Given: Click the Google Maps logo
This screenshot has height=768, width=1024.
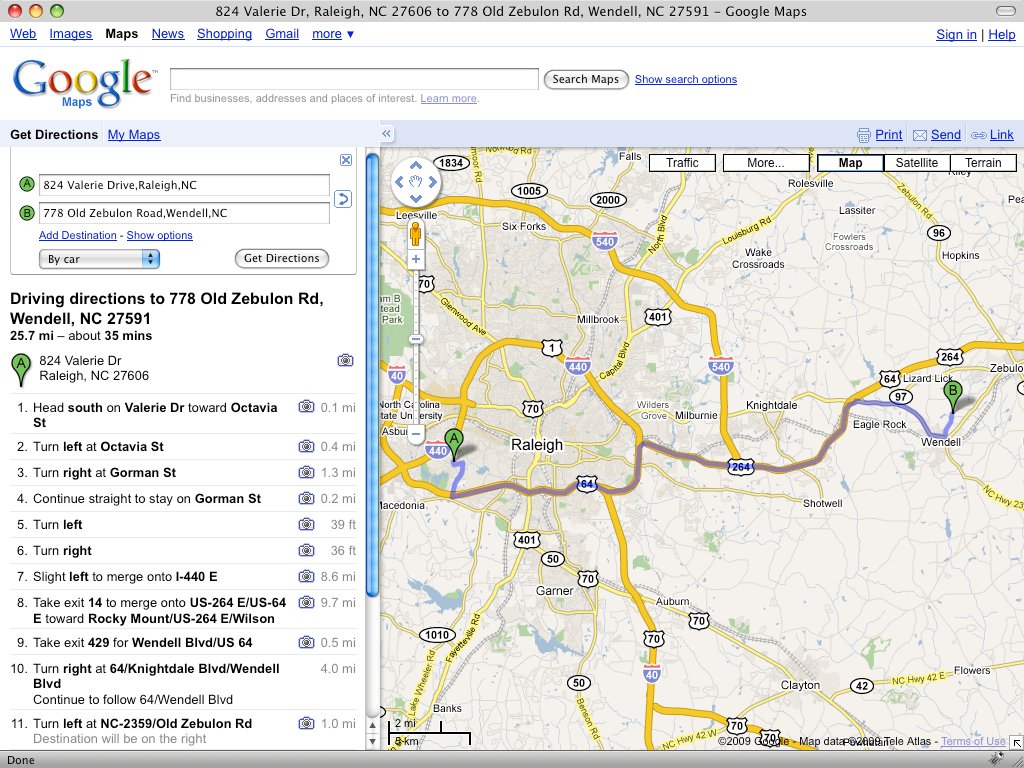Looking at the screenshot, I should click(84, 83).
